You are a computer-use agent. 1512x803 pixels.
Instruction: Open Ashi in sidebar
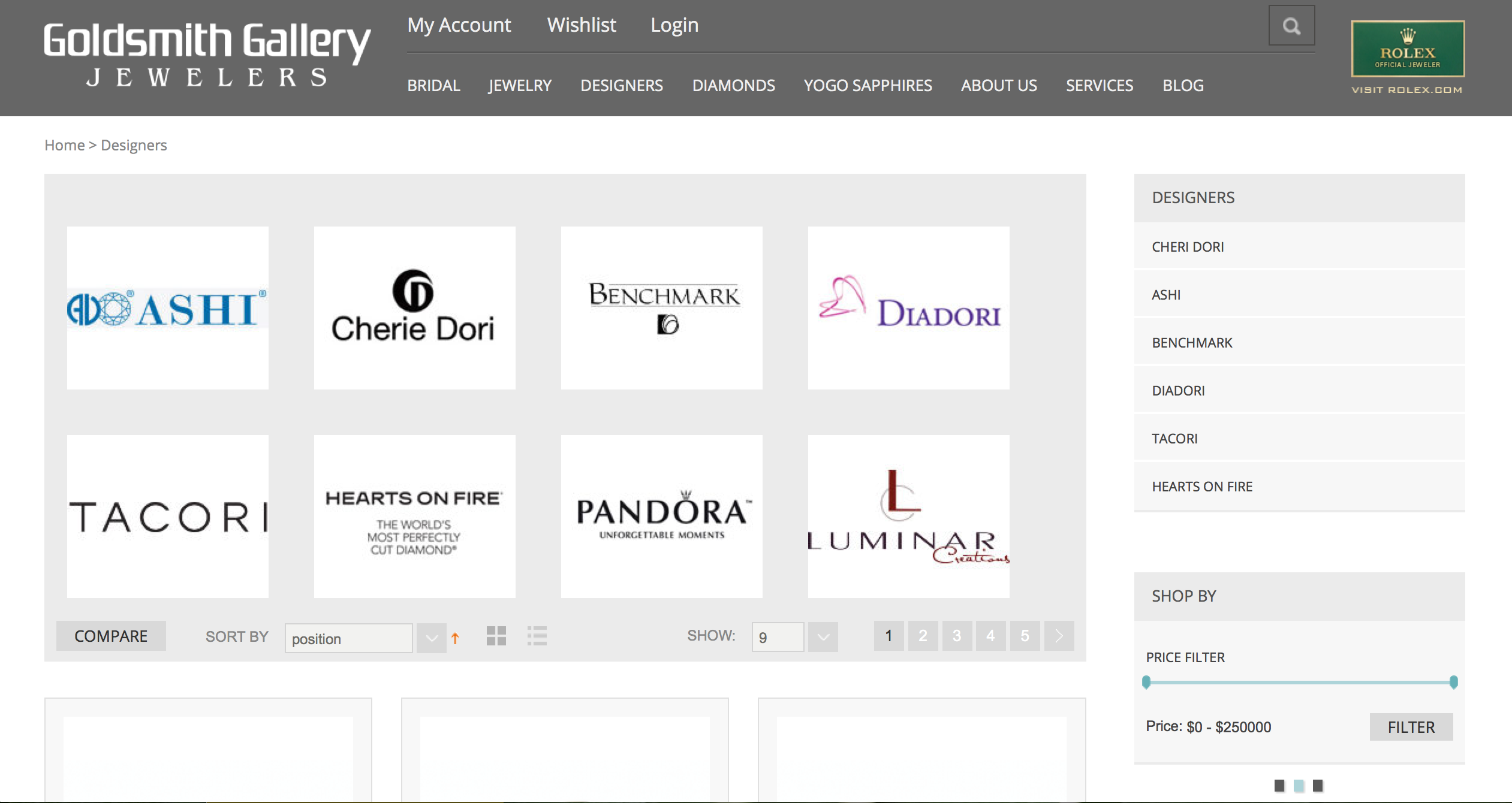click(1299, 295)
